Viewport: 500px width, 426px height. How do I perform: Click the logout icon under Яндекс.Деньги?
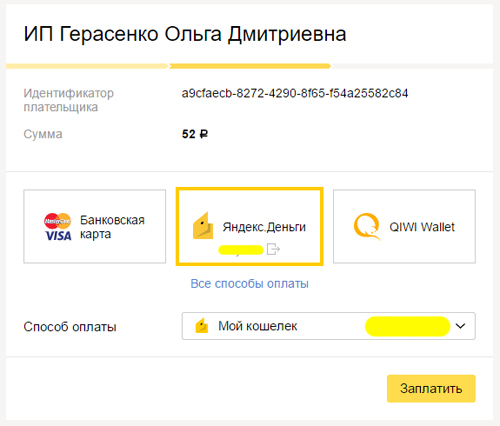[273, 249]
